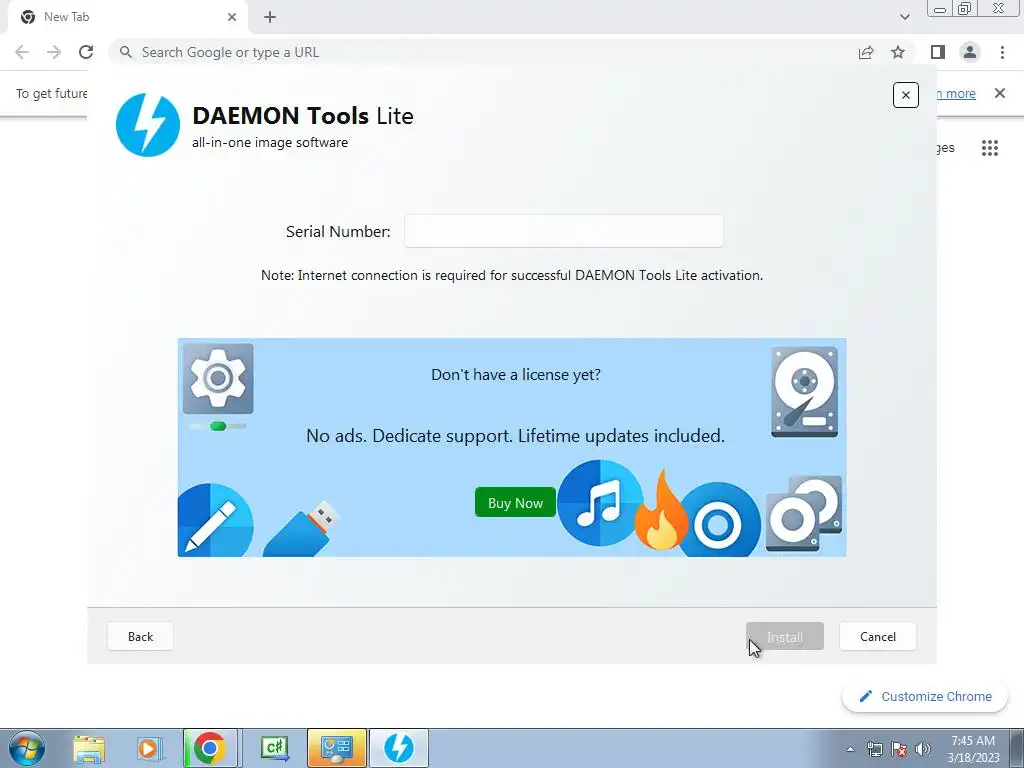Select the New Tab browser tab
The height and width of the screenshot is (768, 1024).
tap(127, 17)
